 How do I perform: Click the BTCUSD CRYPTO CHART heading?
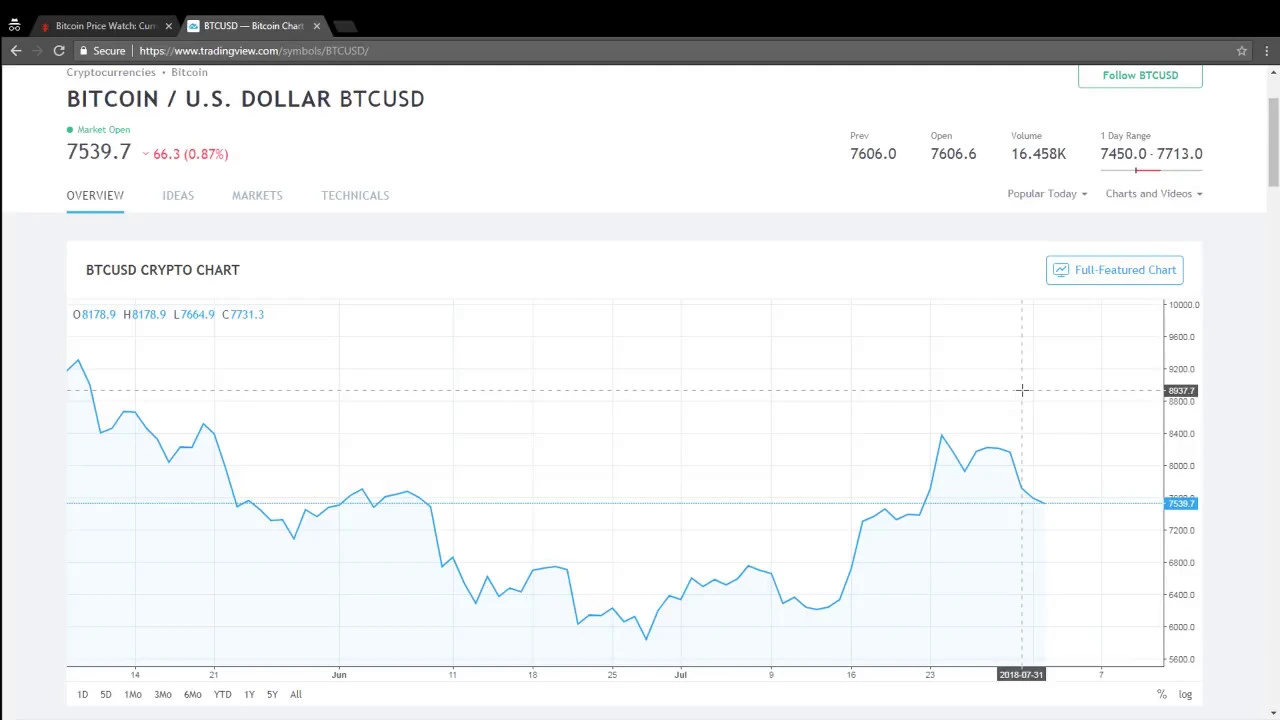coord(163,270)
